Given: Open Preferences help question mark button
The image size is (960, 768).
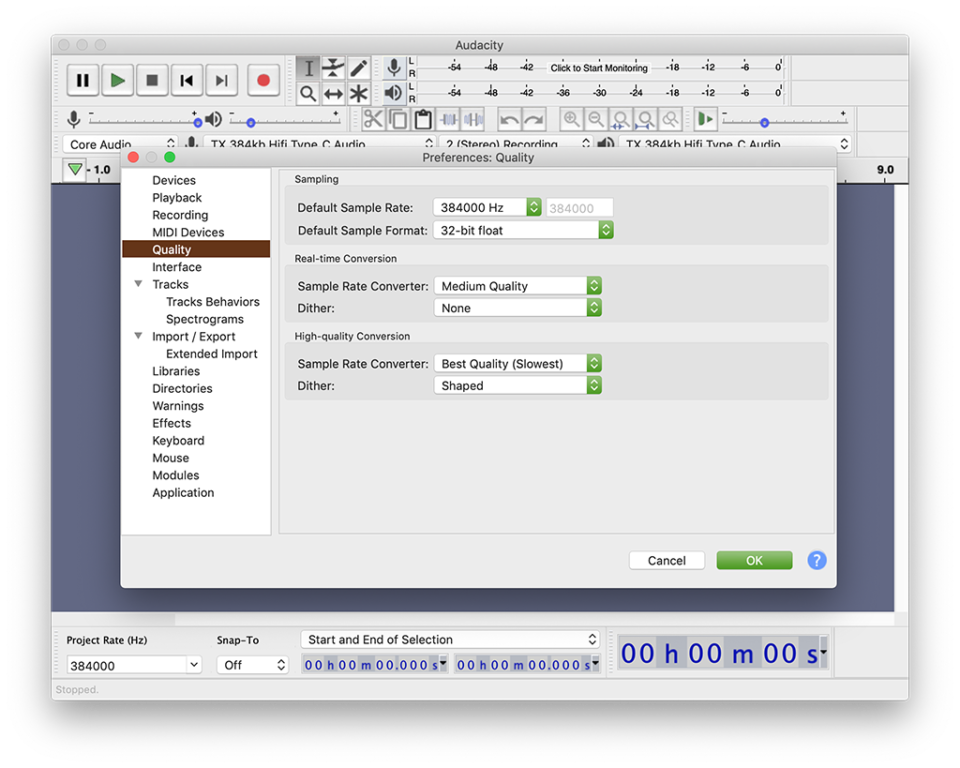Looking at the screenshot, I should click(817, 560).
